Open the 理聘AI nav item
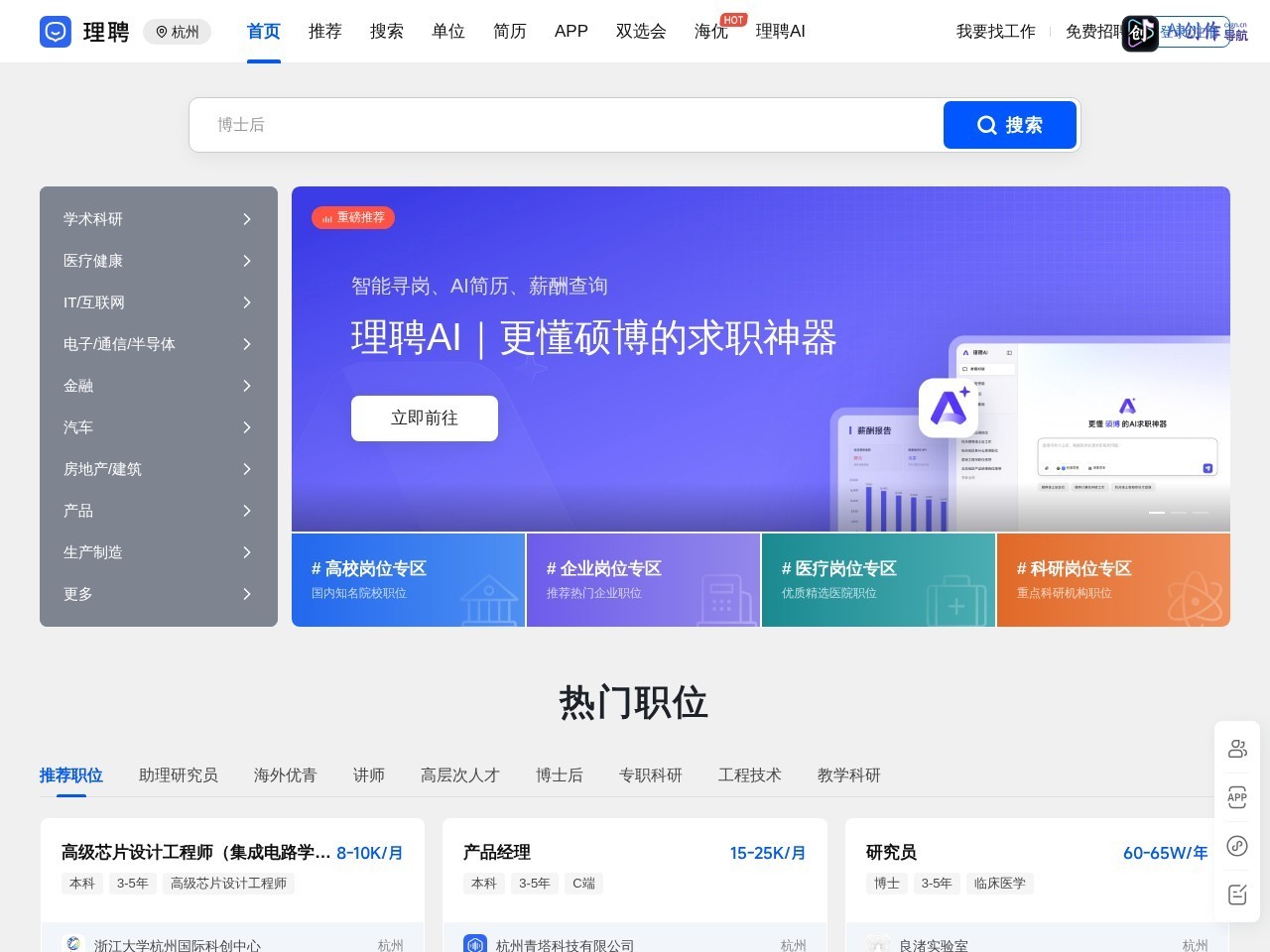The height and width of the screenshot is (952, 1270). 781,32
